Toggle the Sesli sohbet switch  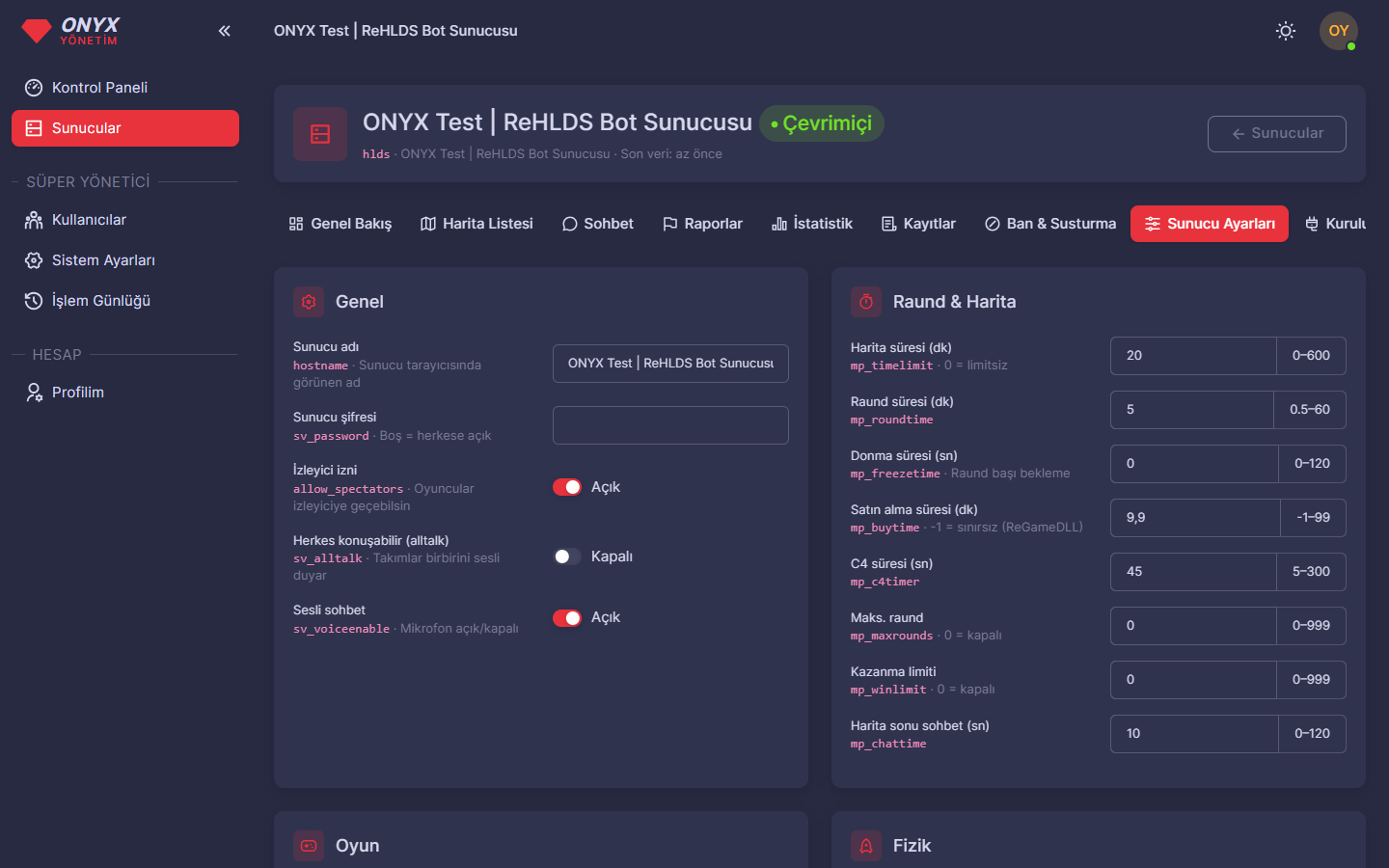567,618
